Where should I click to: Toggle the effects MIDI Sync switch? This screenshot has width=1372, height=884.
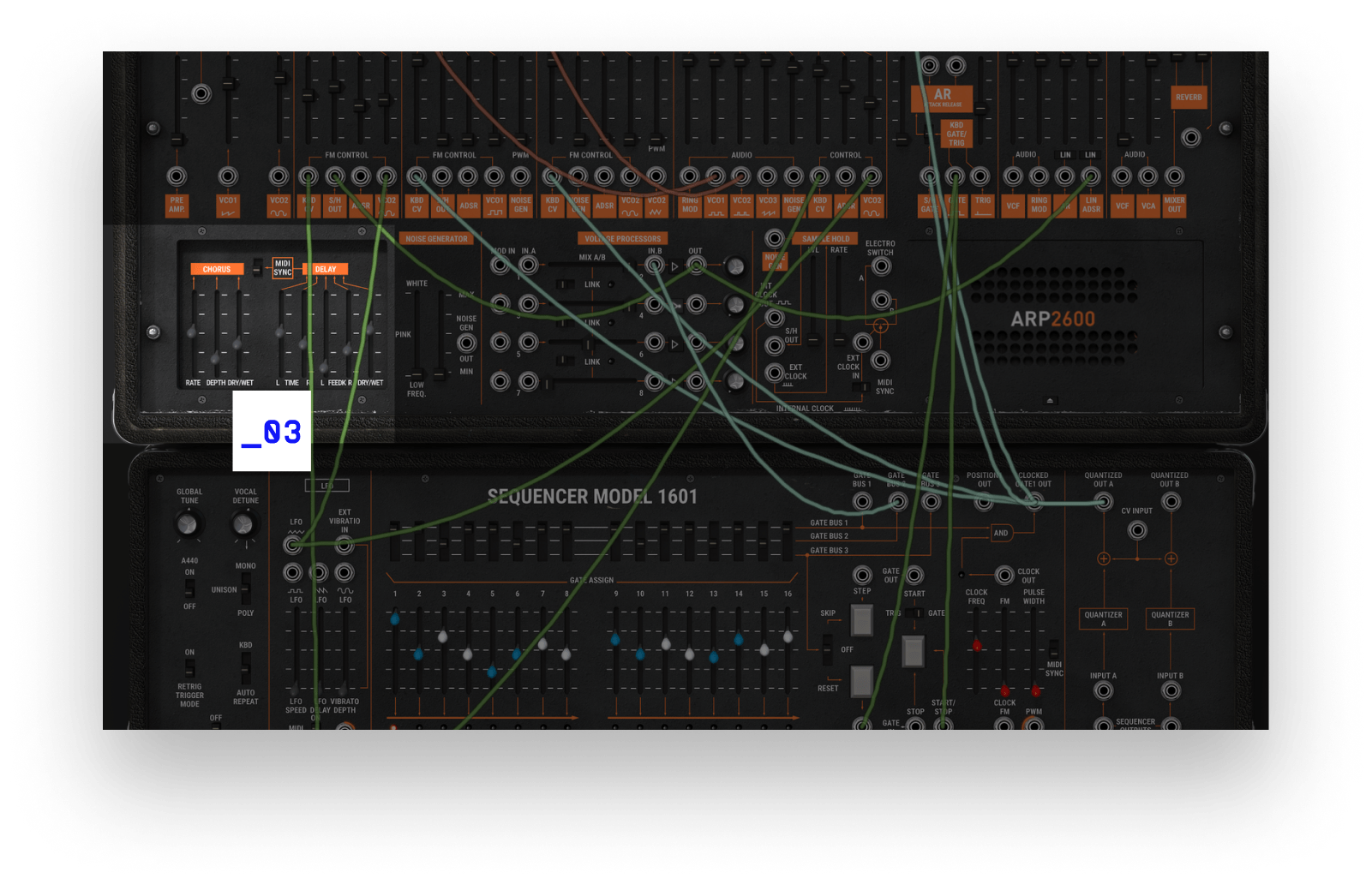[x=257, y=268]
